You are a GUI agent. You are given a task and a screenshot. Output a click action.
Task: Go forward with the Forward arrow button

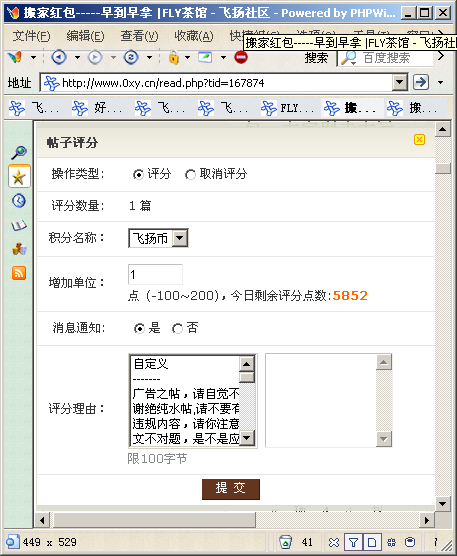[95, 57]
